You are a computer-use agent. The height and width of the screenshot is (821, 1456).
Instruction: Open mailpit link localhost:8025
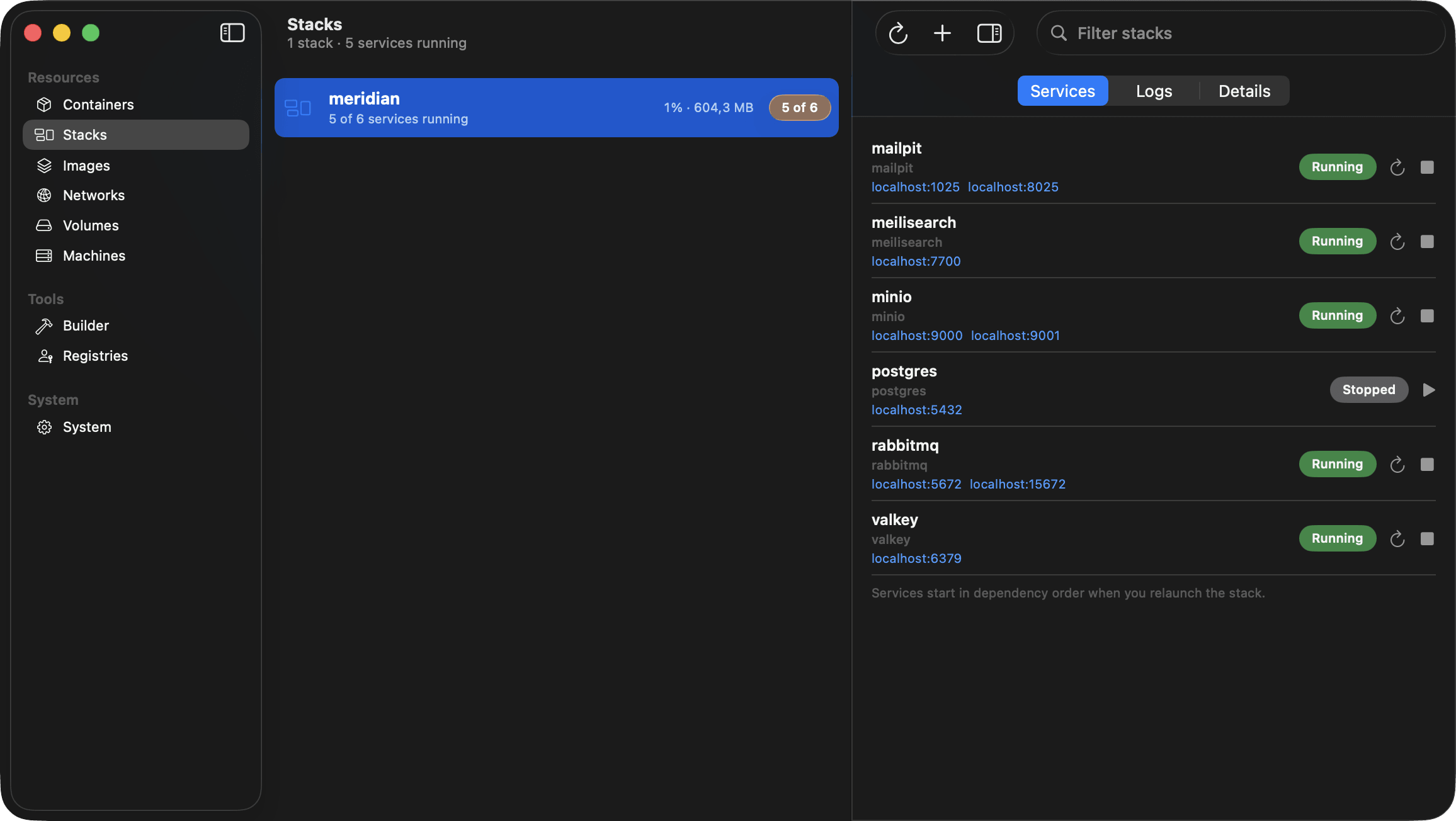tap(1013, 187)
